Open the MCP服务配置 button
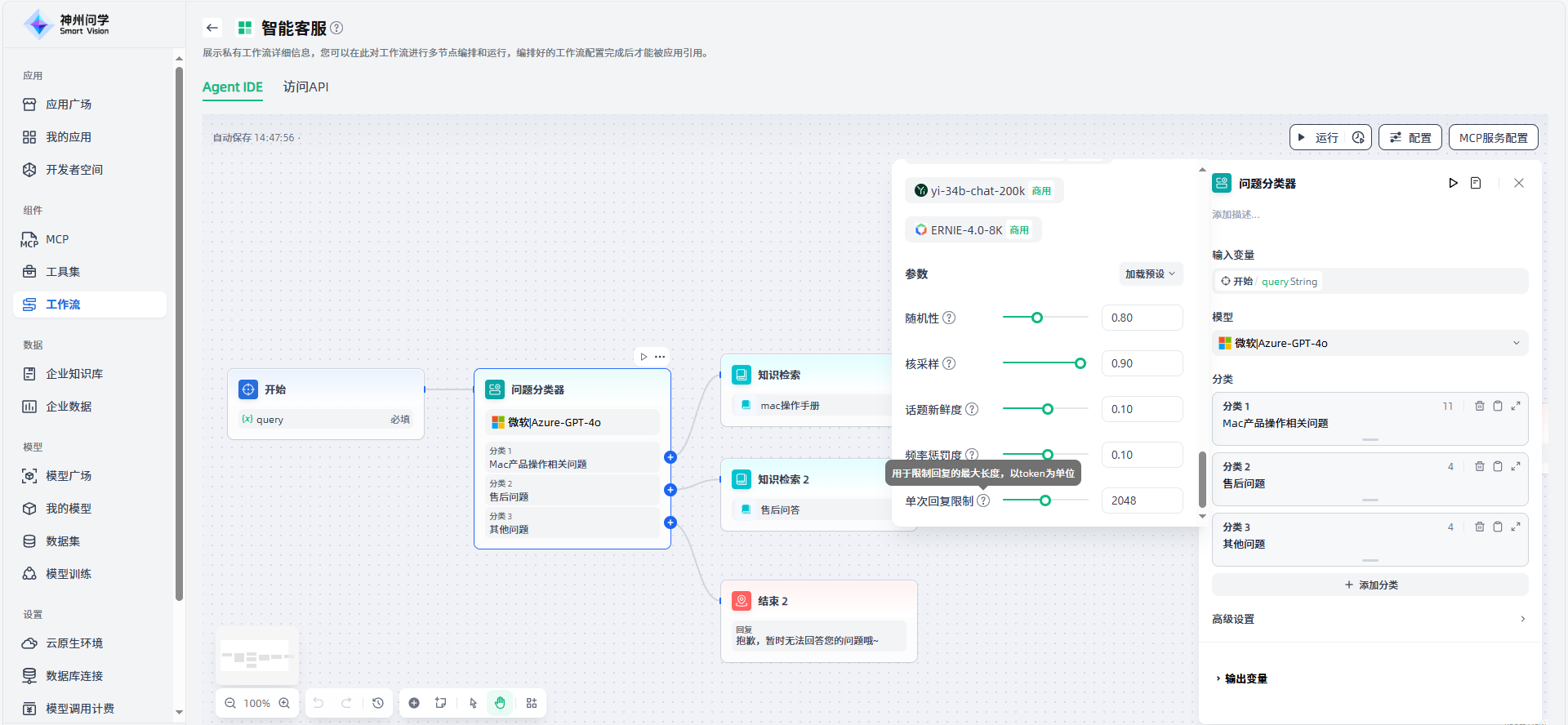The width and height of the screenshot is (1568, 725). pyautogui.click(x=1493, y=138)
